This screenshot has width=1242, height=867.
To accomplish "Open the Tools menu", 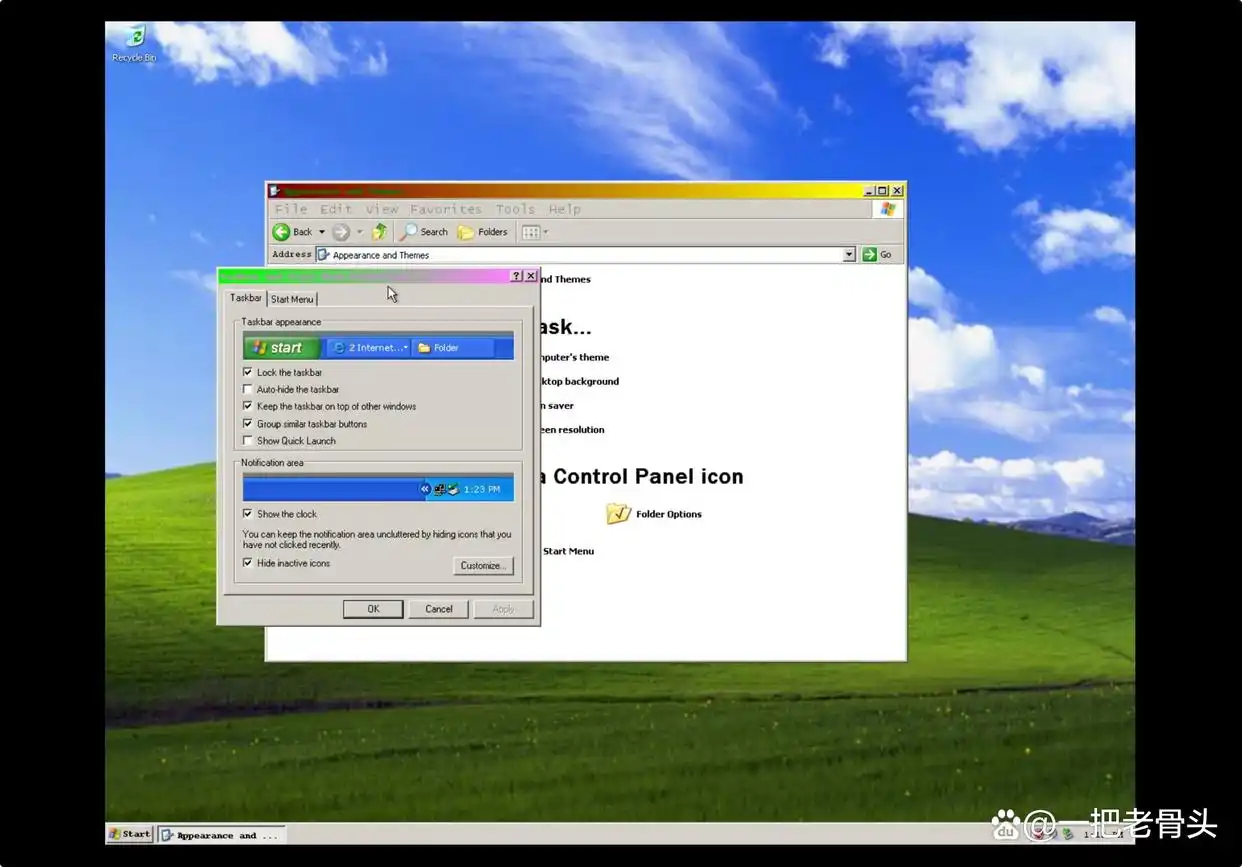I will tap(515, 209).
